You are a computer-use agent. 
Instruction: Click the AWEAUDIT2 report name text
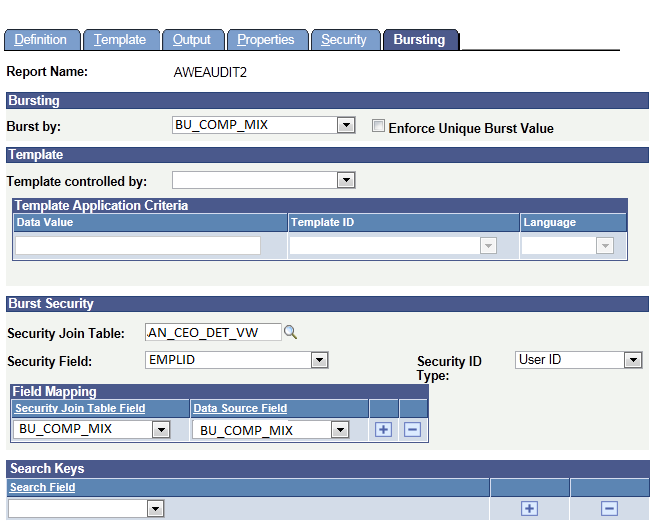[x=210, y=72]
